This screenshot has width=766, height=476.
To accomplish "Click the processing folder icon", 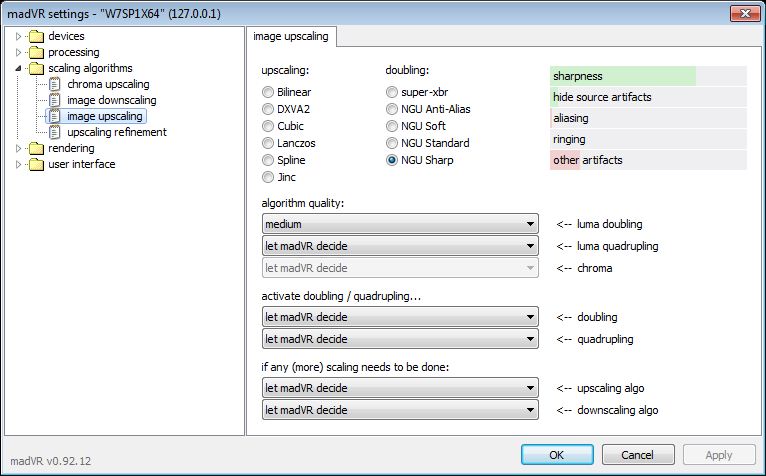I will tap(36, 52).
